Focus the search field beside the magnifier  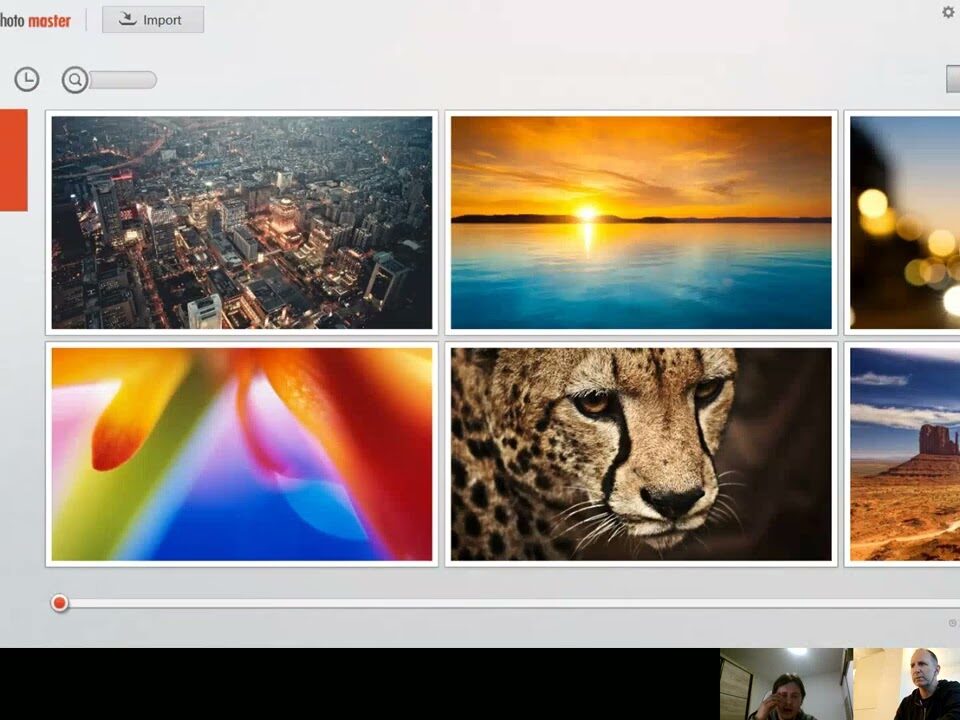point(122,80)
